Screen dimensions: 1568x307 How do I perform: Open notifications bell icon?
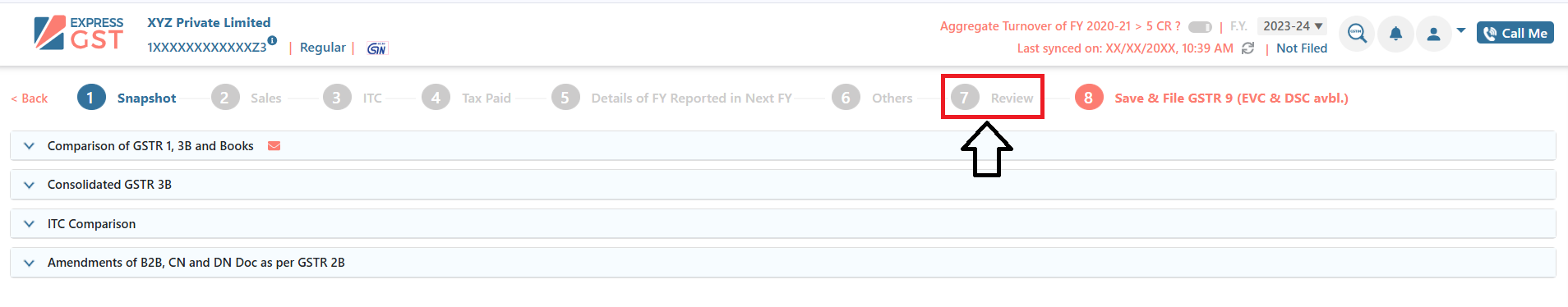click(1395, 34)
